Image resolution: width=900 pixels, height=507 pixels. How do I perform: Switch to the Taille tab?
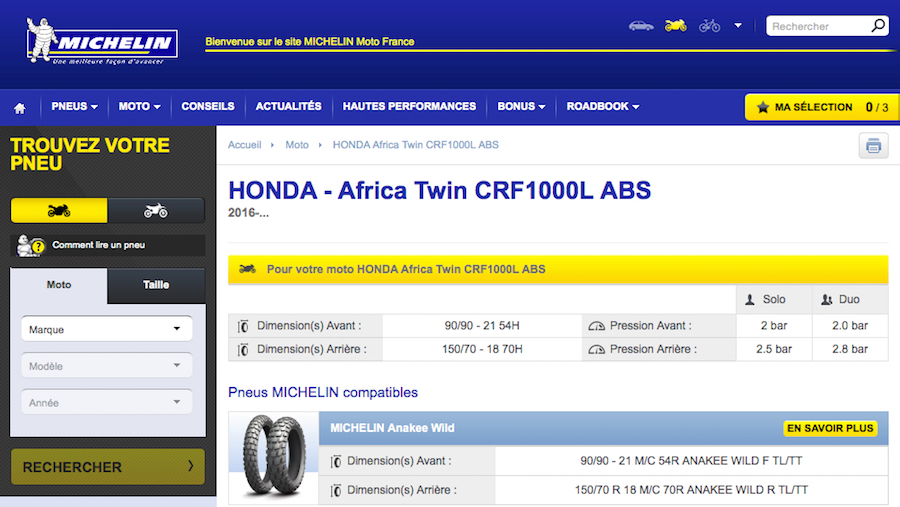[156, 285]
